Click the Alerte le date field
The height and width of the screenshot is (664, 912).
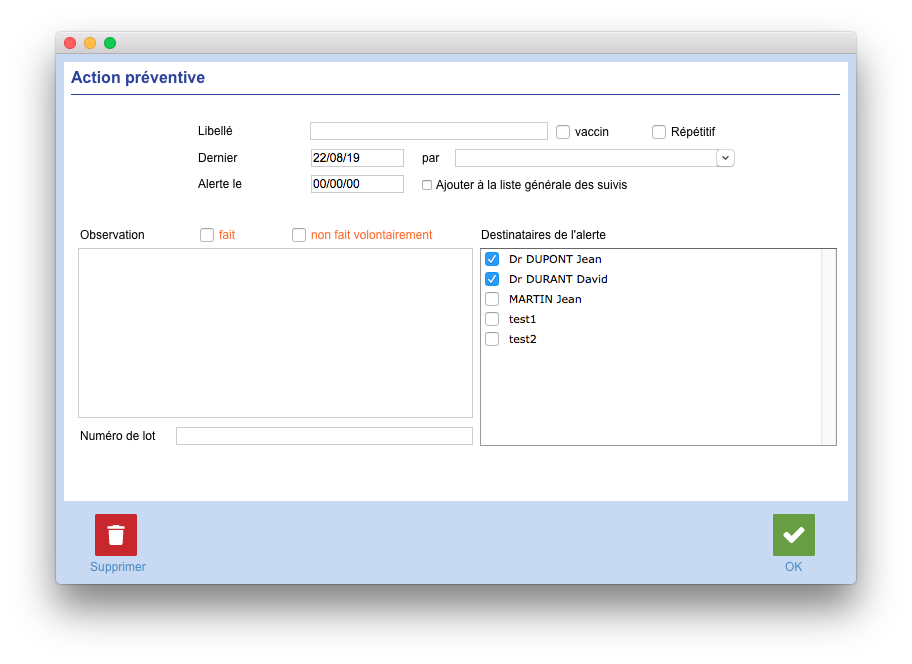click(357, 184)
